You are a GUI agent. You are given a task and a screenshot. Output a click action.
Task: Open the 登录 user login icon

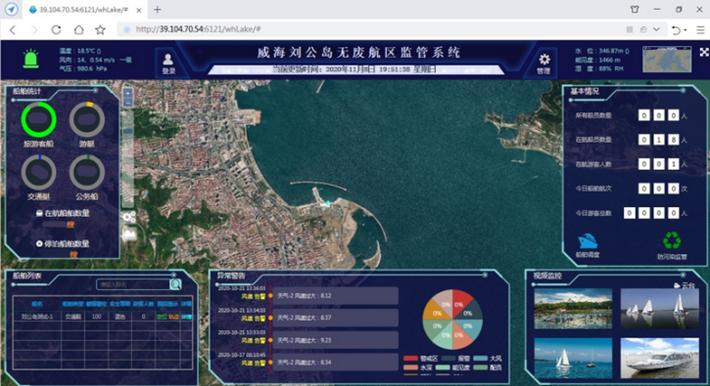pyautogui.click(x=168, y=64)
